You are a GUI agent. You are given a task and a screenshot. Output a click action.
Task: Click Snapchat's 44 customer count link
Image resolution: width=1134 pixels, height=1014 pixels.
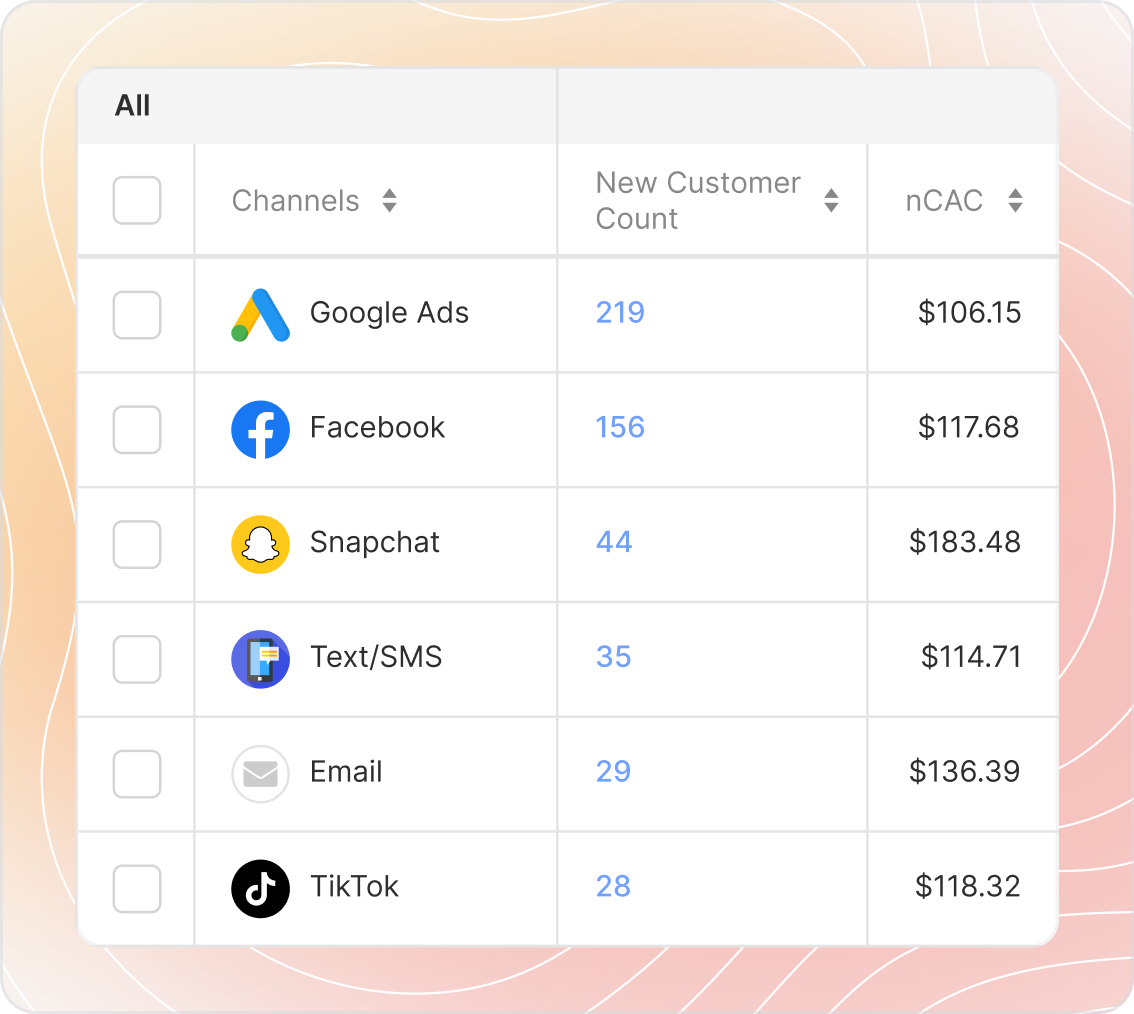614,542
